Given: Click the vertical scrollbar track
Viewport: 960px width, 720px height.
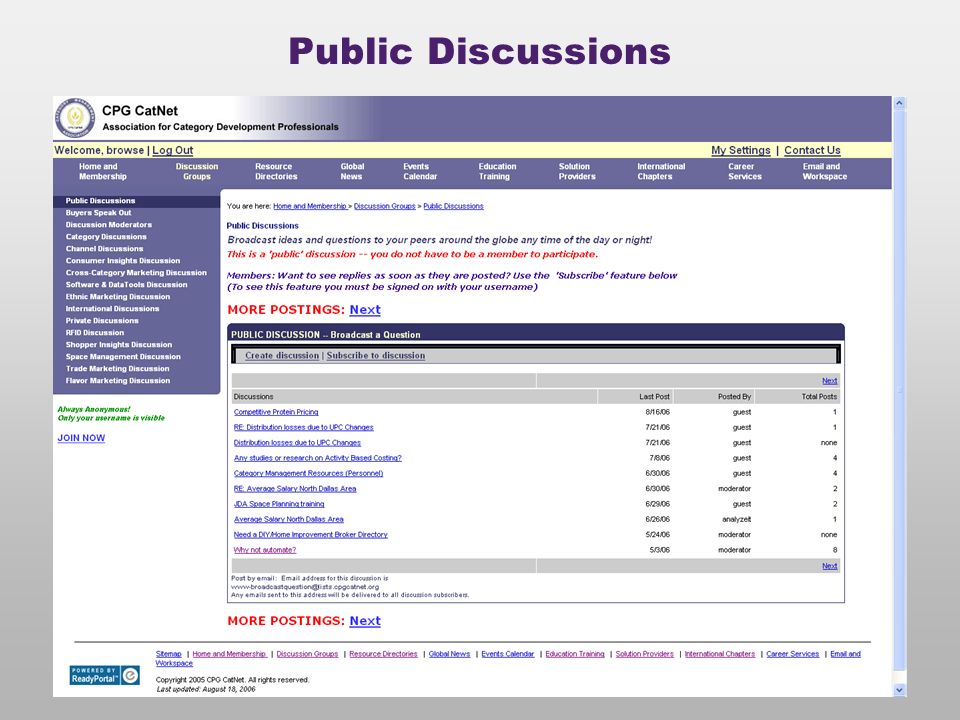Looking at the screenshot, I should coord(899,392).
